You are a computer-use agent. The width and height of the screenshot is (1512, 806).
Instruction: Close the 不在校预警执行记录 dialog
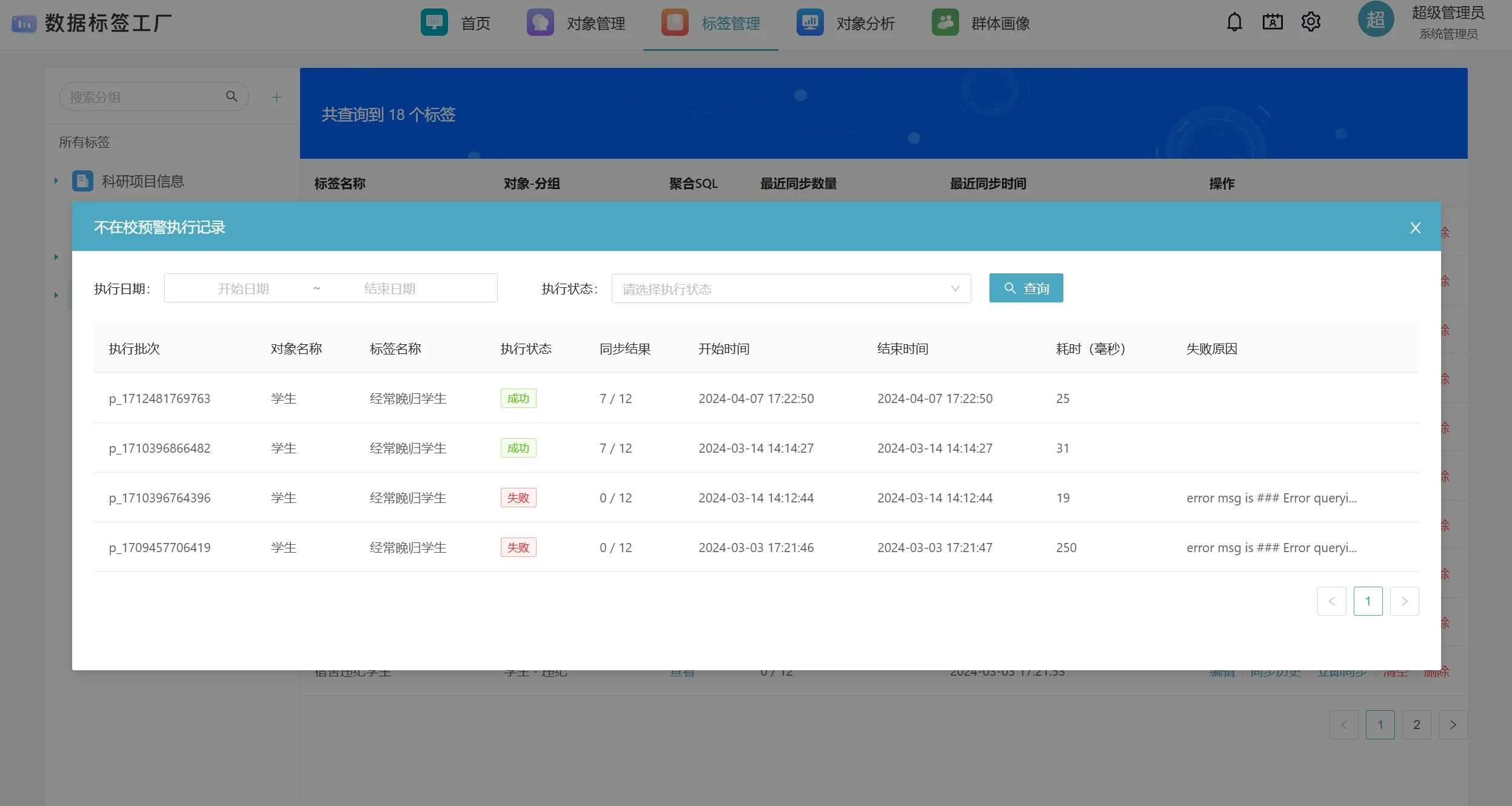tap(1415, 228)
